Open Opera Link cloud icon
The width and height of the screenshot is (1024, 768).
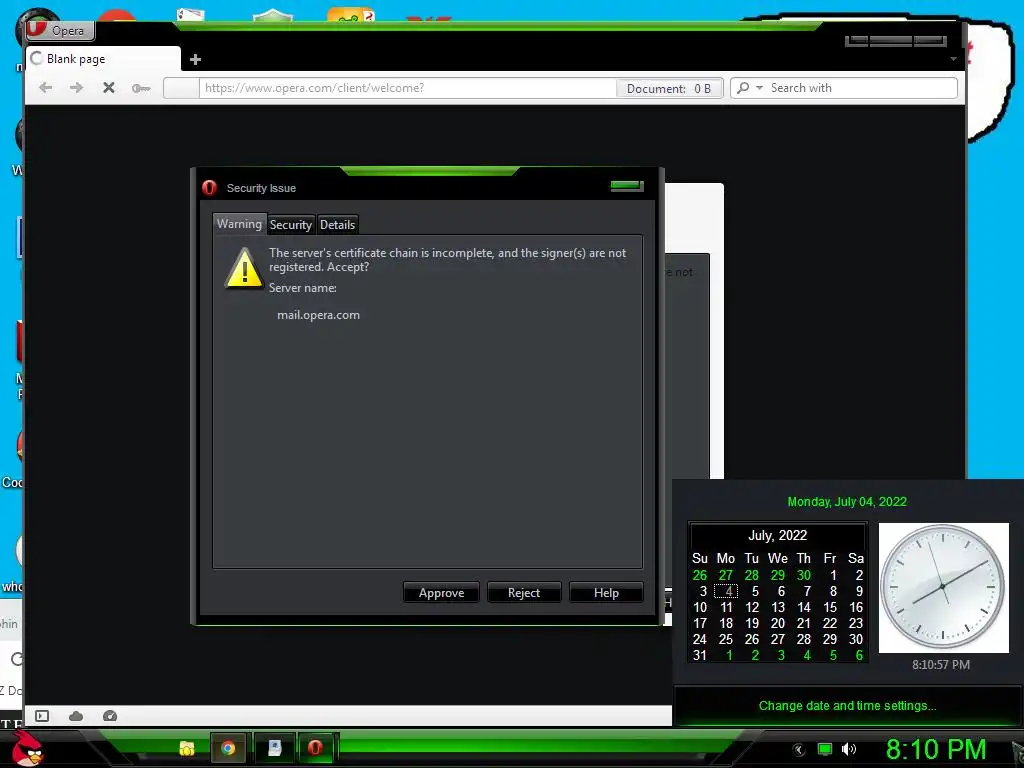(76, 716)
